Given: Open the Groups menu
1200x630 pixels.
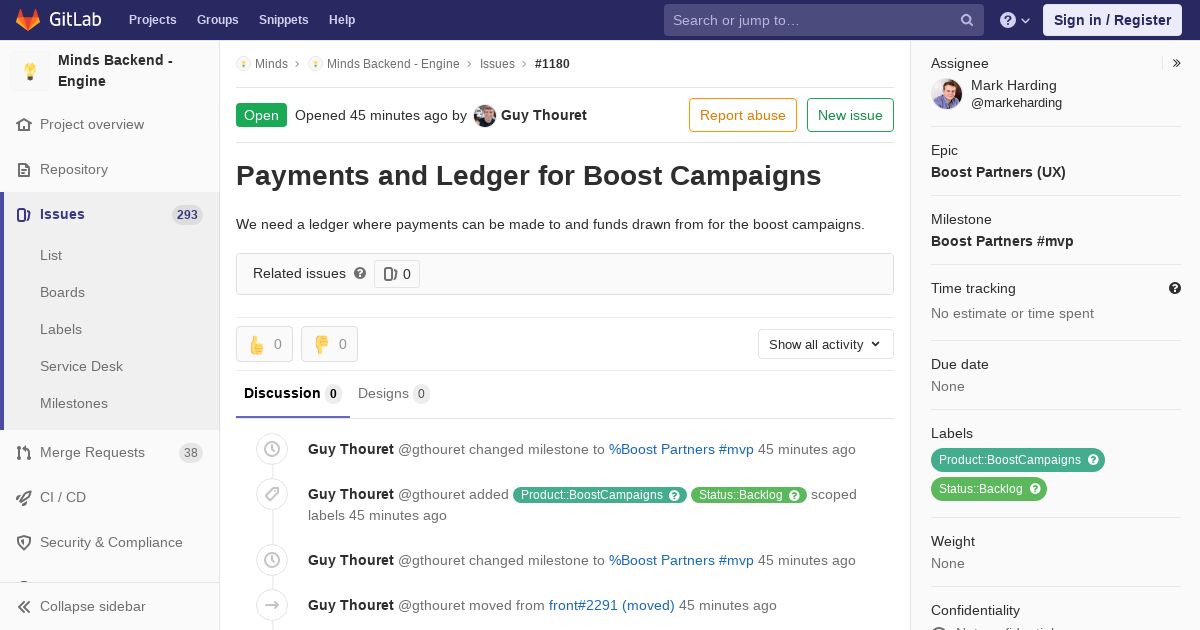Looking at the screenshot, I should point(217,20).
